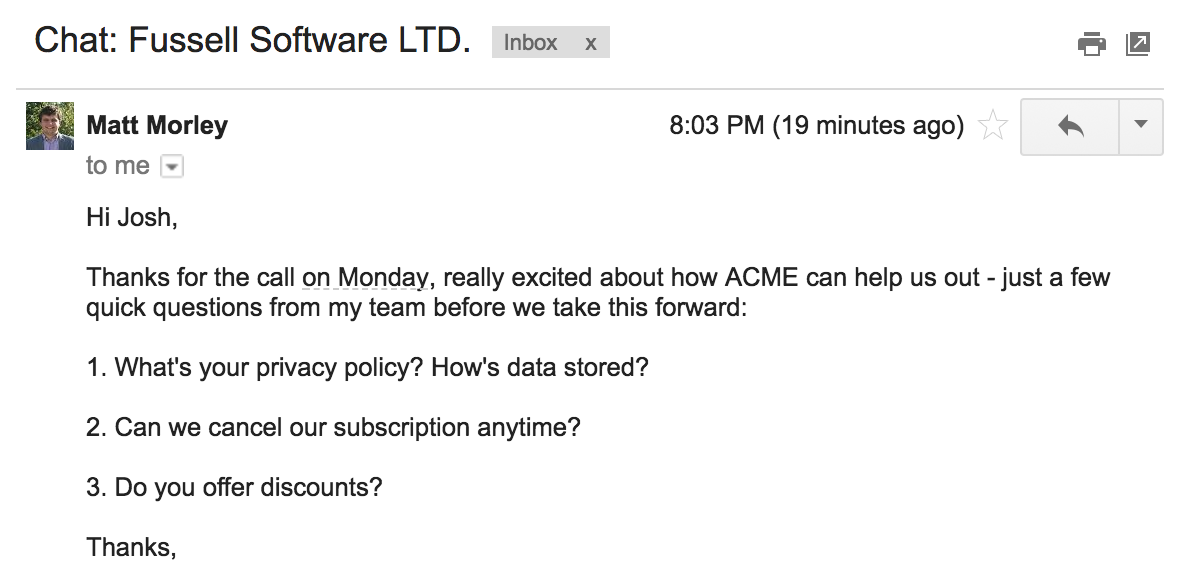
Task: Select the sender name Matt Morley
Action: click(157, 125)
